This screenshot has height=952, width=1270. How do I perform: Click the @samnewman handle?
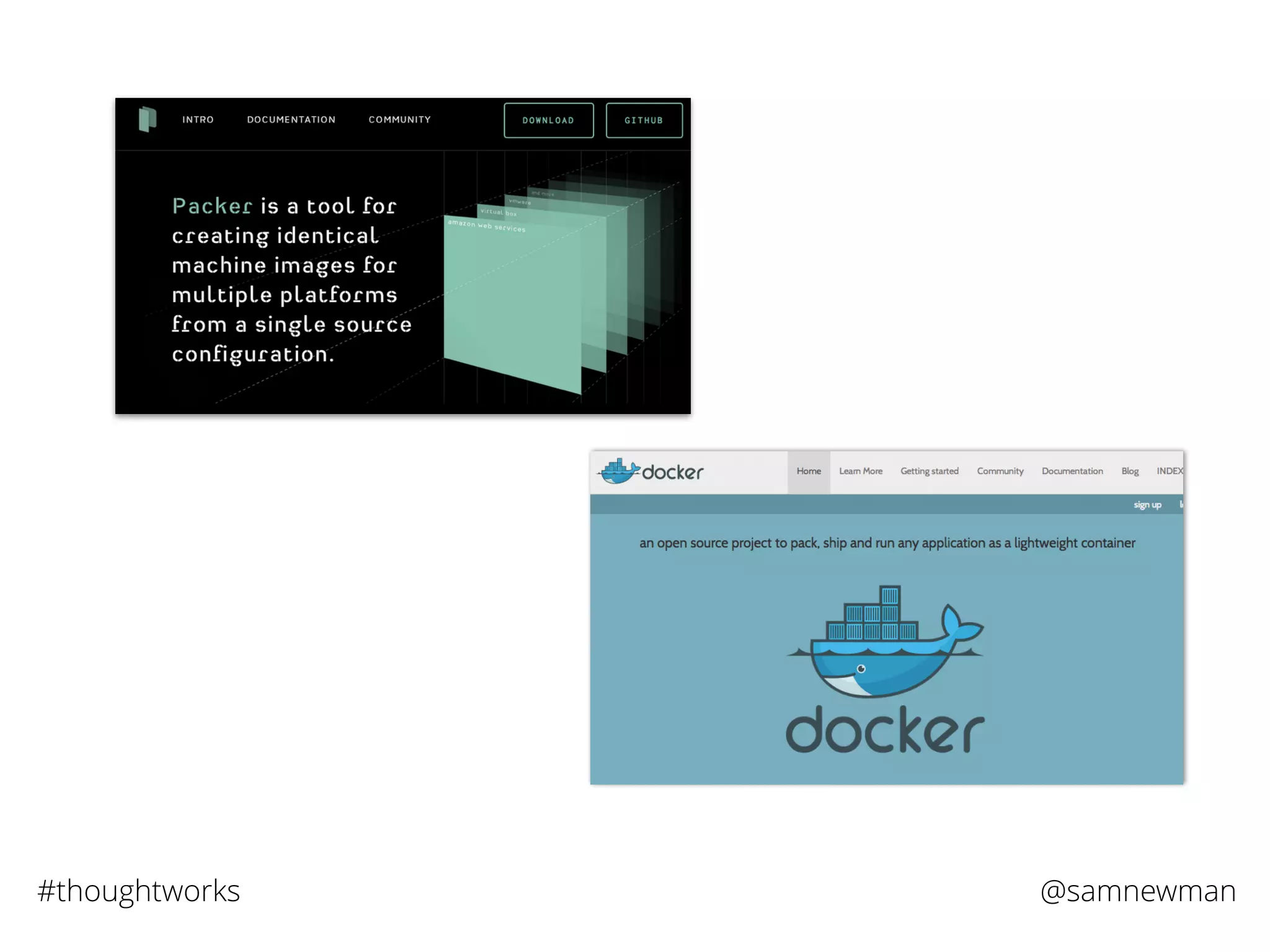pyautogui.click(x=1137, y=891)
